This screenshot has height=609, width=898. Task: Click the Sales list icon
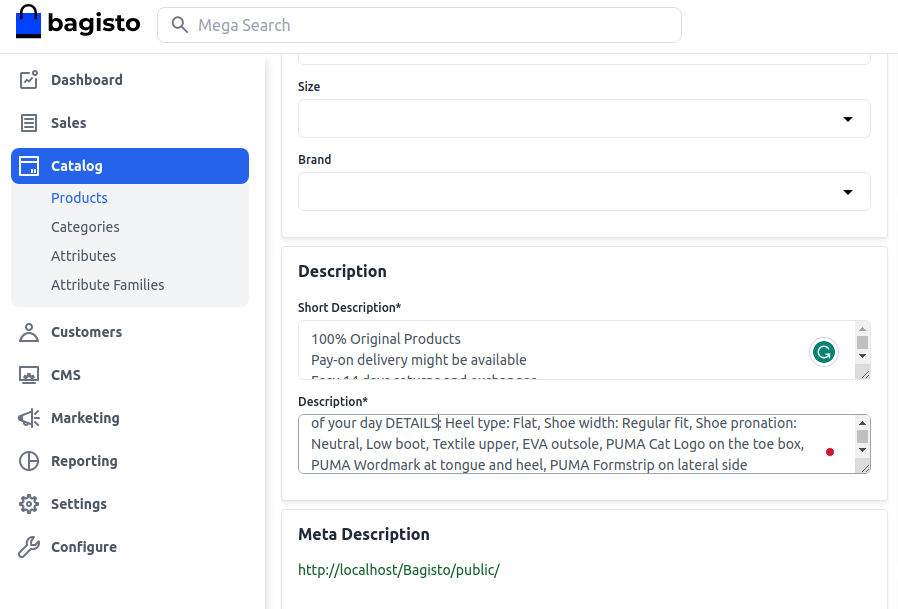(29, 123)
